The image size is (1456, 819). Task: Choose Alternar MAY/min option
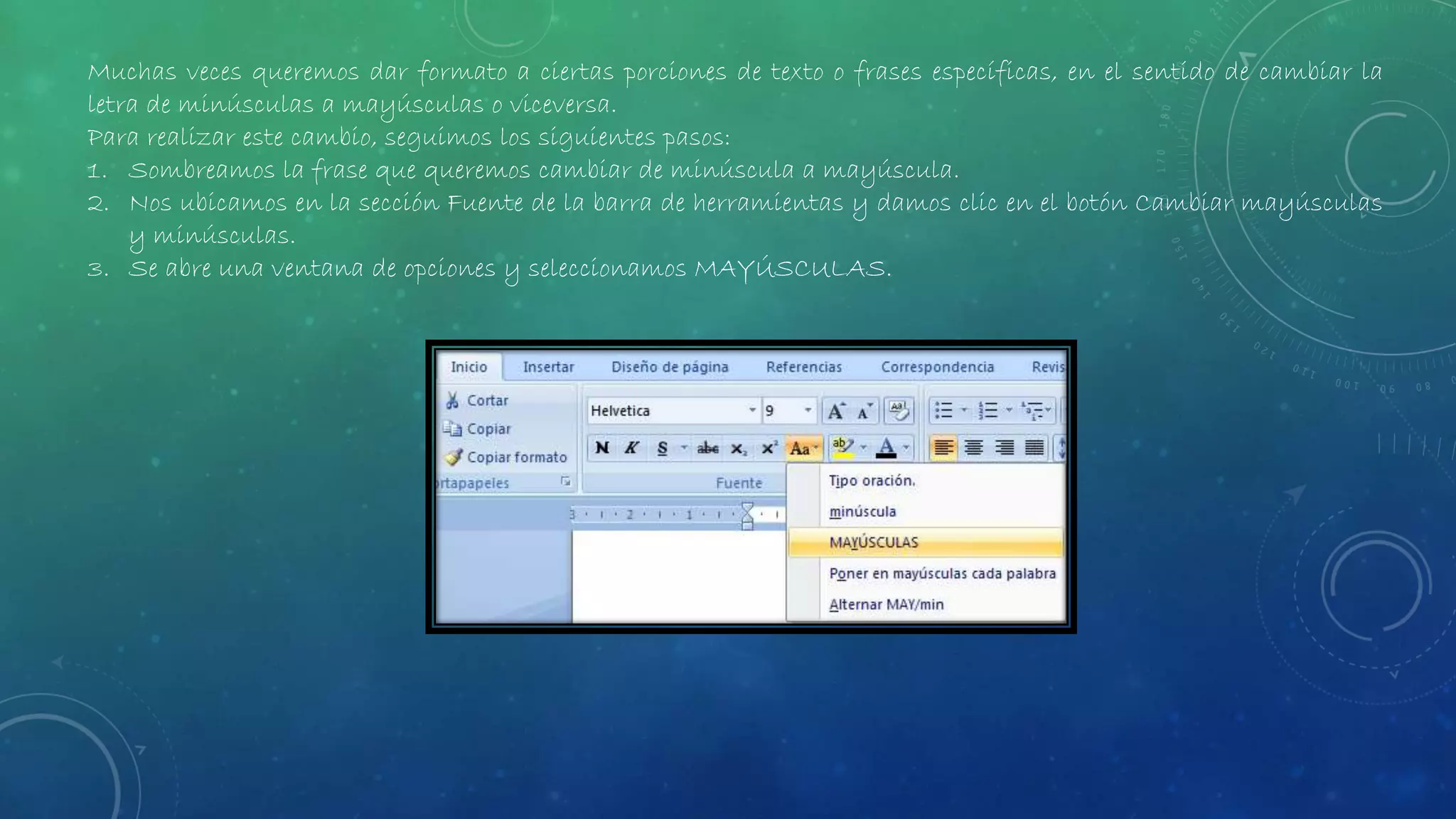tap(926, 604)
